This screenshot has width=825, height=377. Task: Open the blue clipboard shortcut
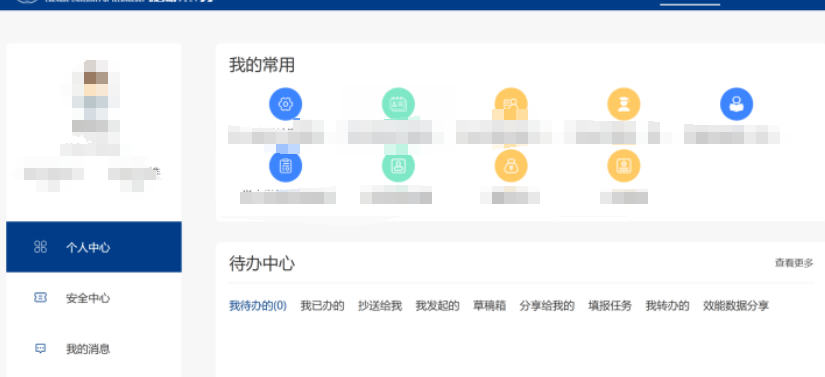(285, 166)
